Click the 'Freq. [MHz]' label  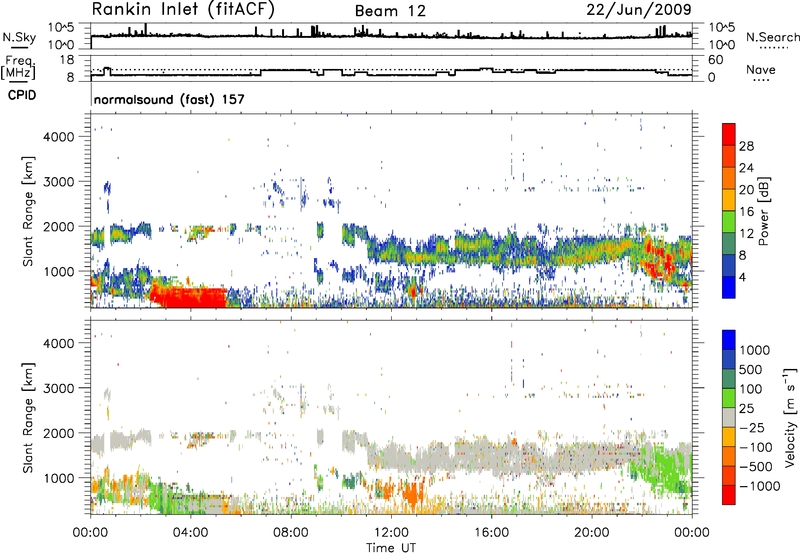click(x=18, y=68)
